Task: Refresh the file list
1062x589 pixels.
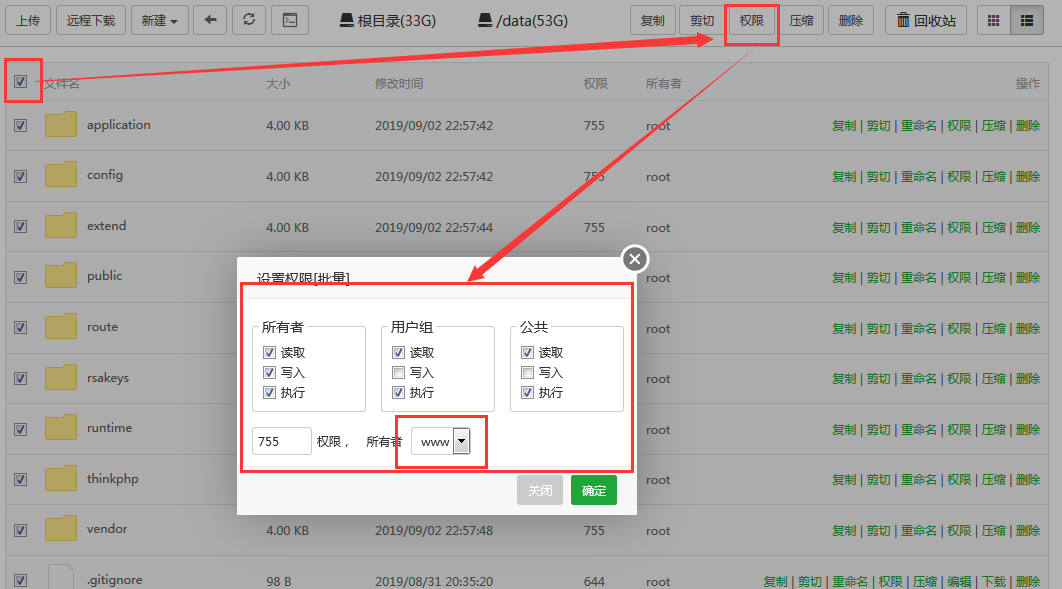Action: [249, 20]
